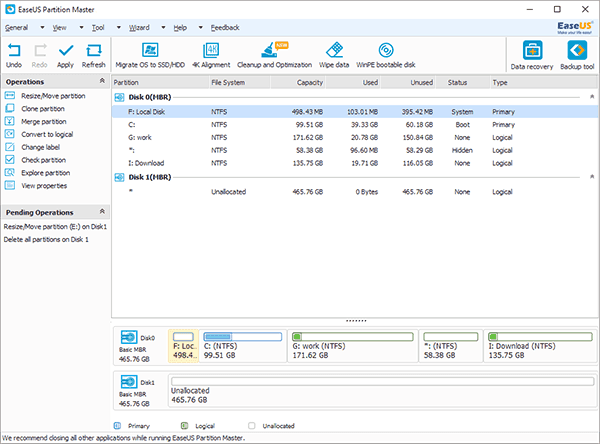Collapse Disk 0(MBR) partition group
Viewport: 600px width, 444px height.
tap(592, 97)
